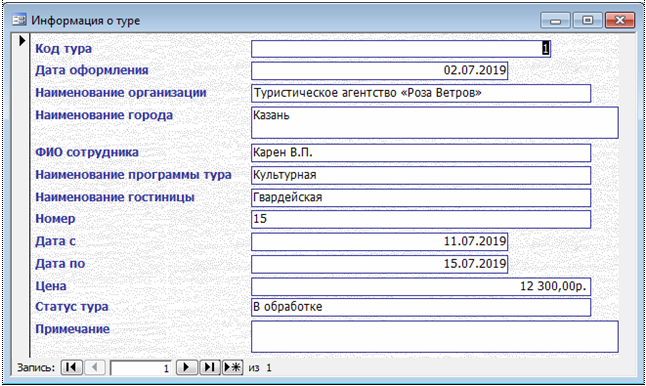
Task: Click the Наименование организации label
Action: [121, 93]
